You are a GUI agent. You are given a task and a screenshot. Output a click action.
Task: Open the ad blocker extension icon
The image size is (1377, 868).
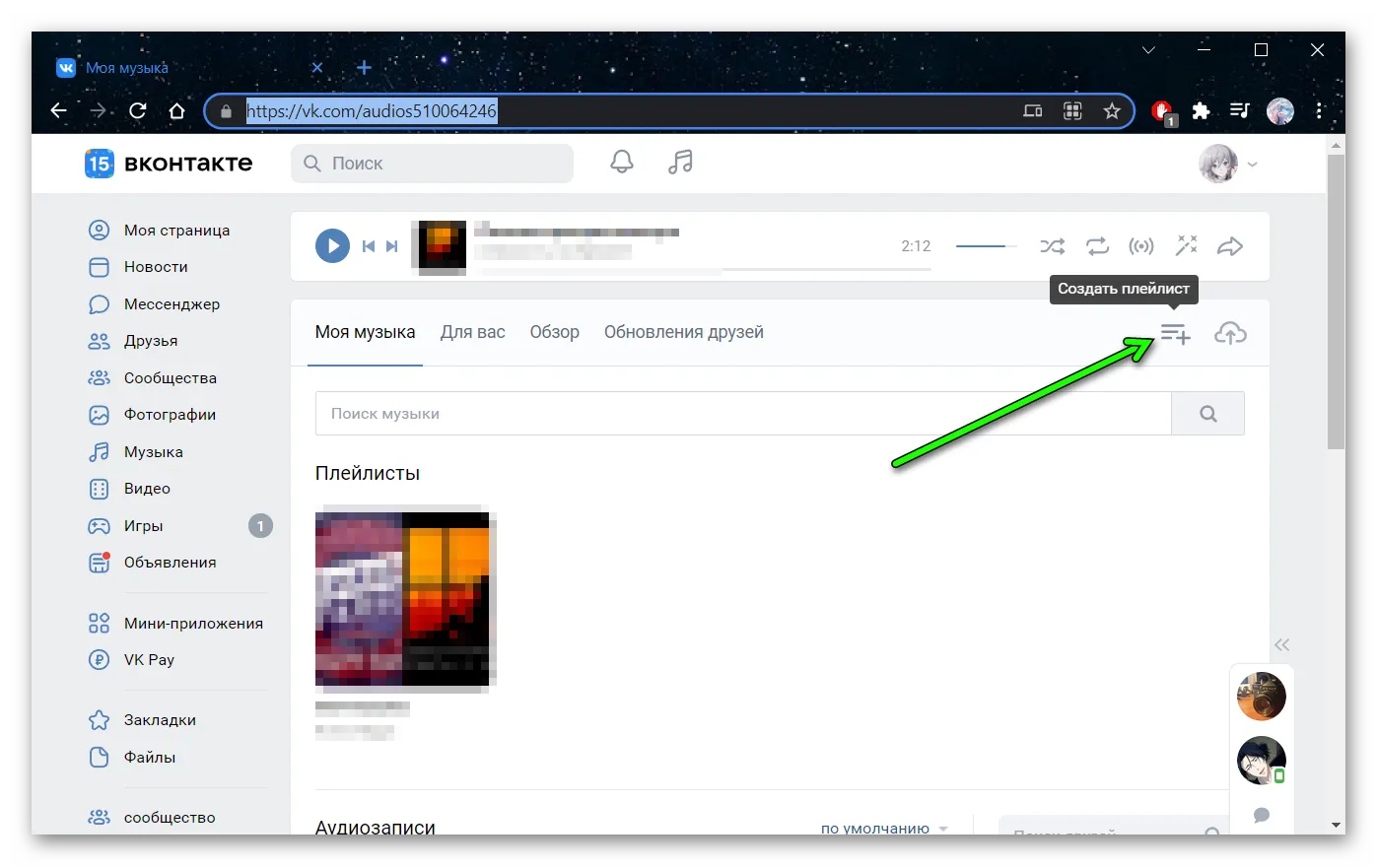[1163, 112]
